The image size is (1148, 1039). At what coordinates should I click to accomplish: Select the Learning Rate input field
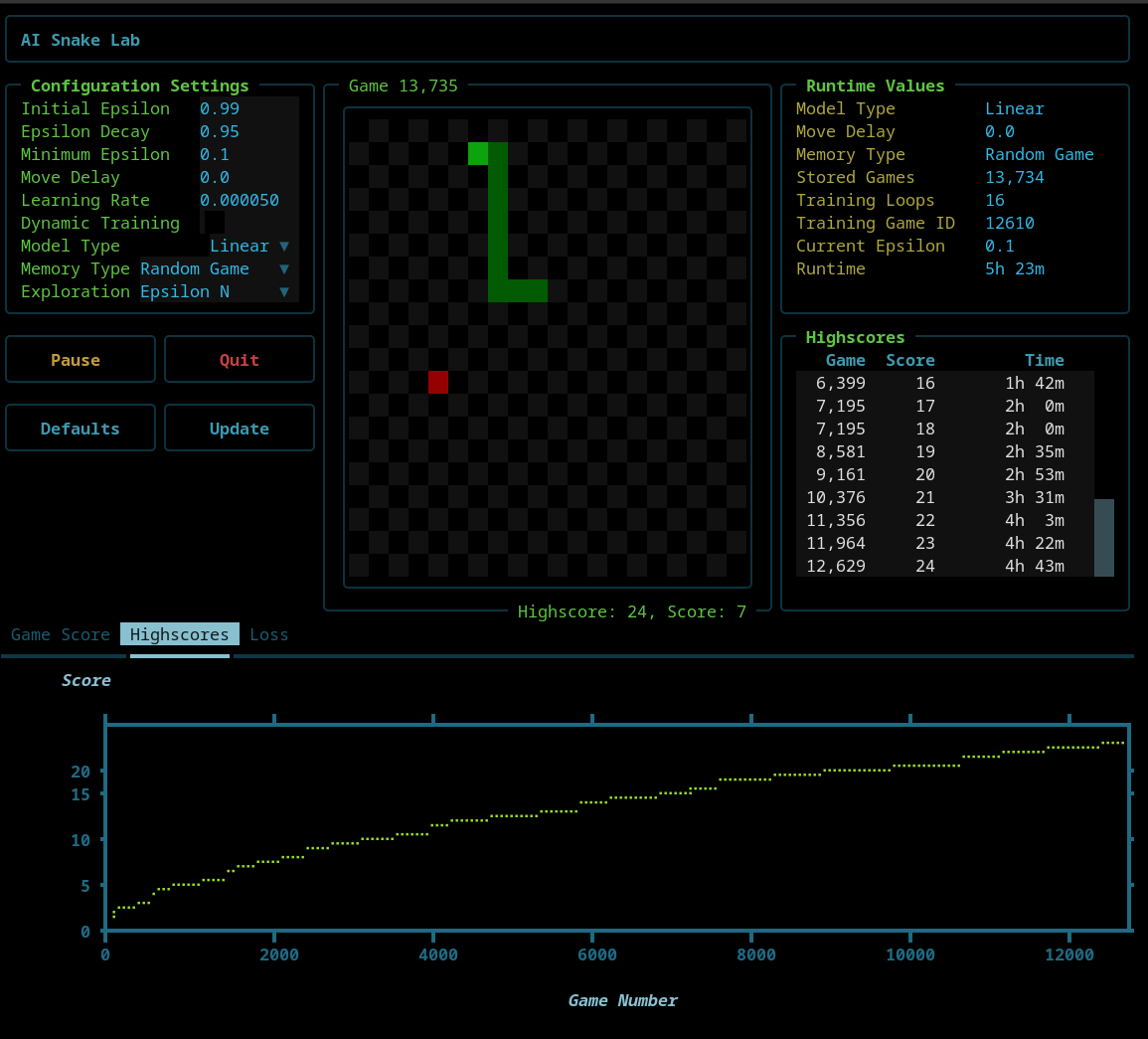[248, 200]
